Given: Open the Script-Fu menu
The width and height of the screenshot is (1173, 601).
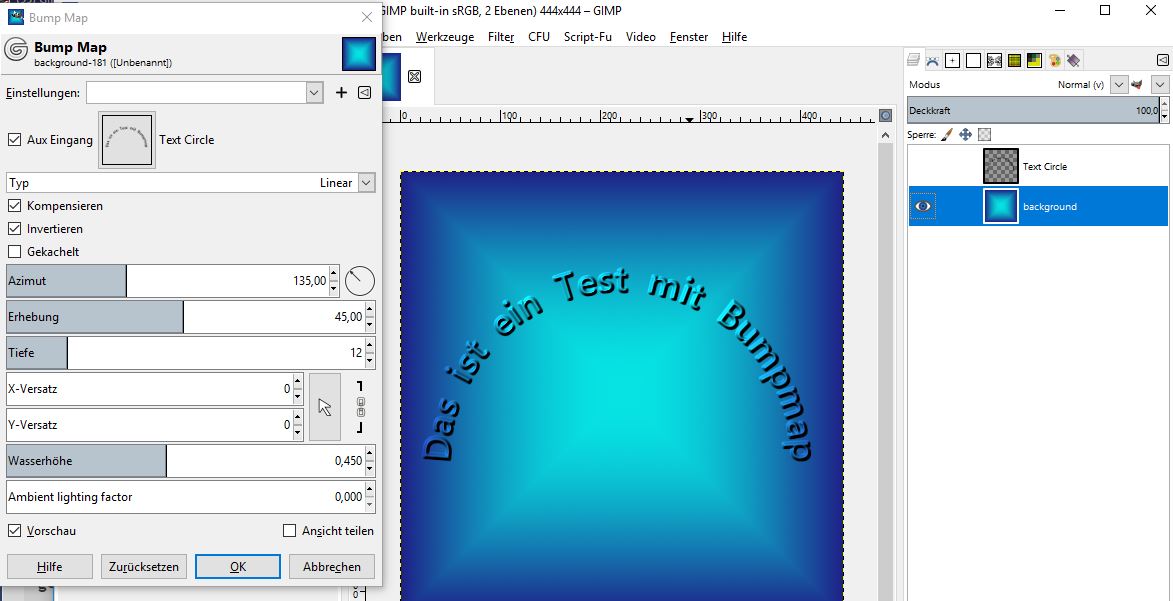Looking at the screenshot, I should pyautogui.click(x=588, y=37).
